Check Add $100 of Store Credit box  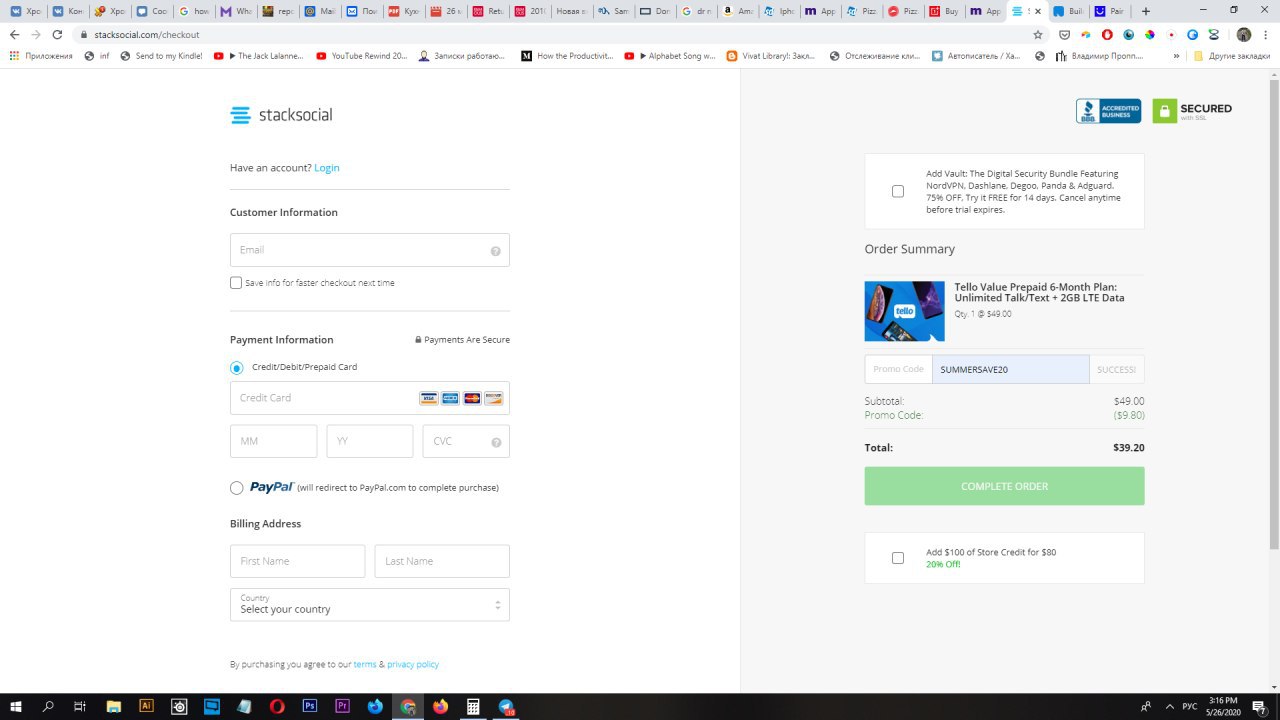pyautogui.click(x=898, y=558)
